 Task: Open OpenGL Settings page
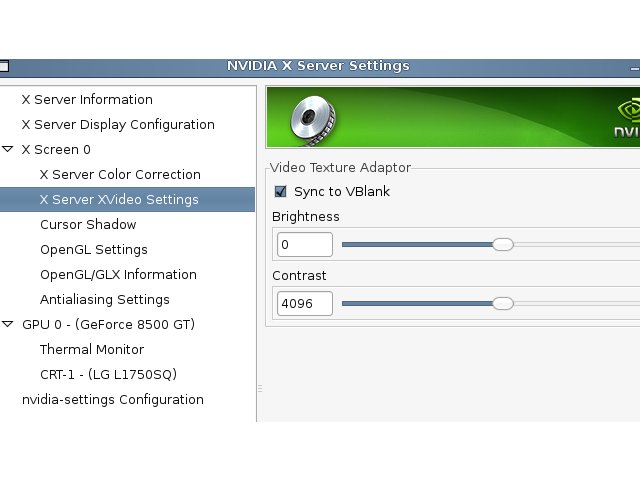[x=93, y=249]
